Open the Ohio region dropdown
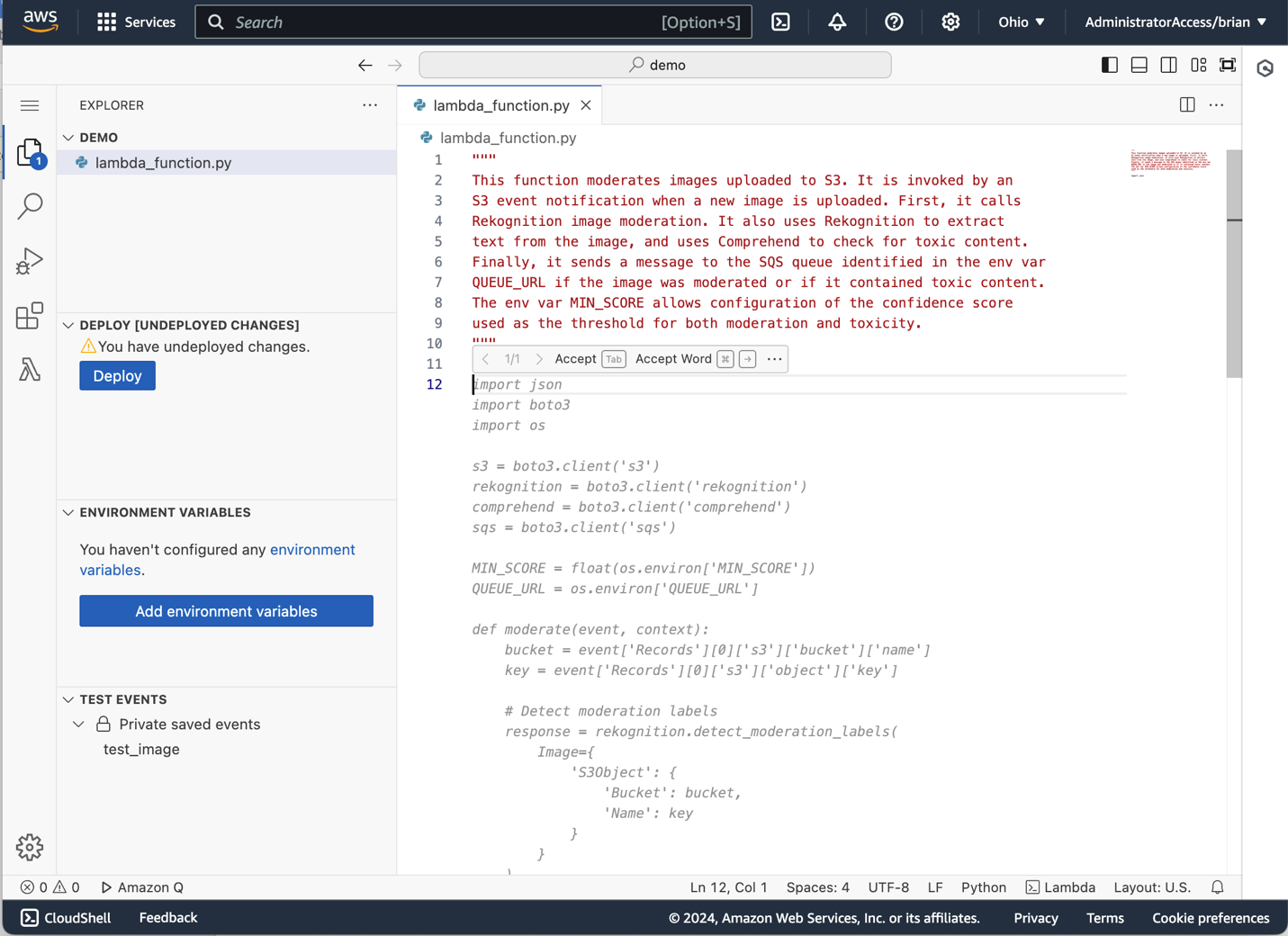The width and height of the screenshot is (1288, 936). (1021, 22)
